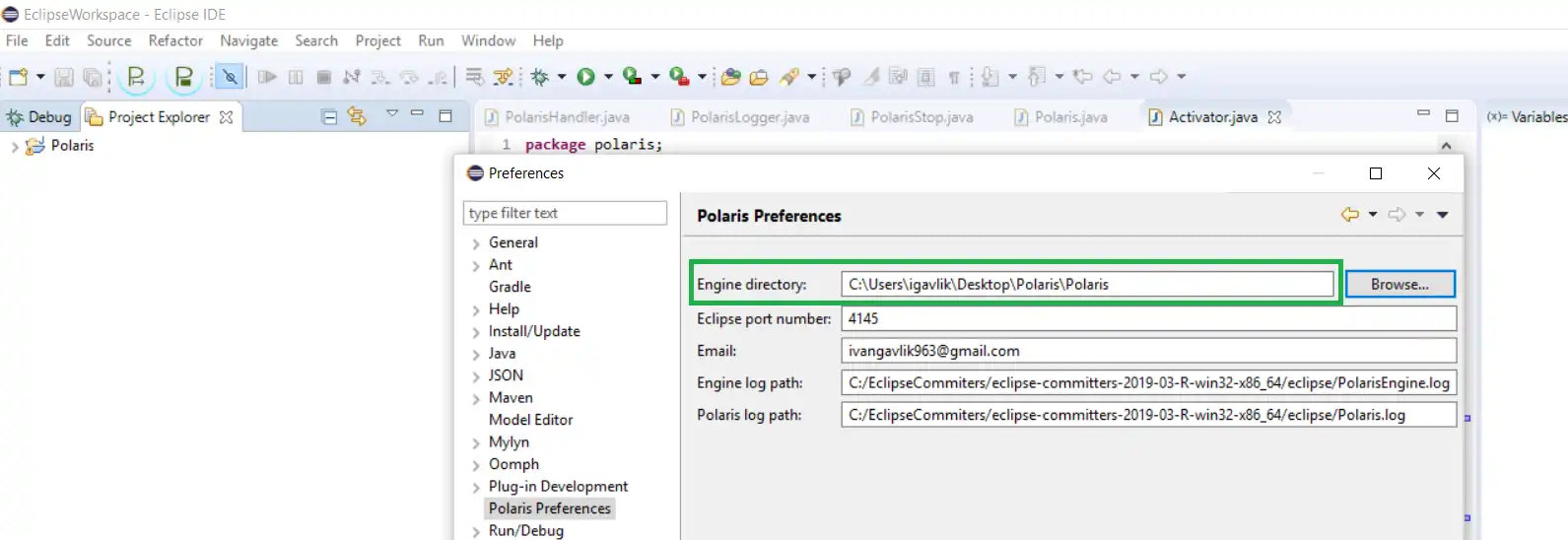Toggle Show Whitespace Characters pilcrow icon
The width and height of the screenshot is (1568, 540).
[x=954, y=77]
